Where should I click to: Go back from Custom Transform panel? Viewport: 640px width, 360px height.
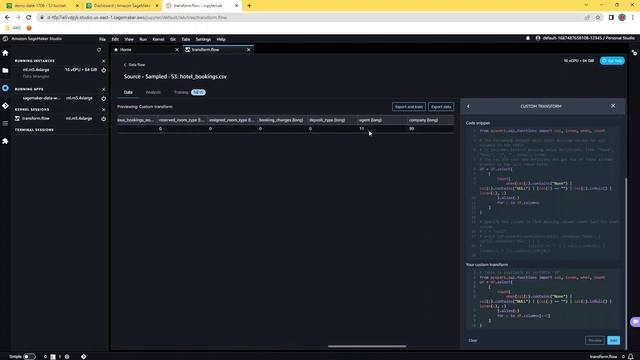[x=468, y=106]
